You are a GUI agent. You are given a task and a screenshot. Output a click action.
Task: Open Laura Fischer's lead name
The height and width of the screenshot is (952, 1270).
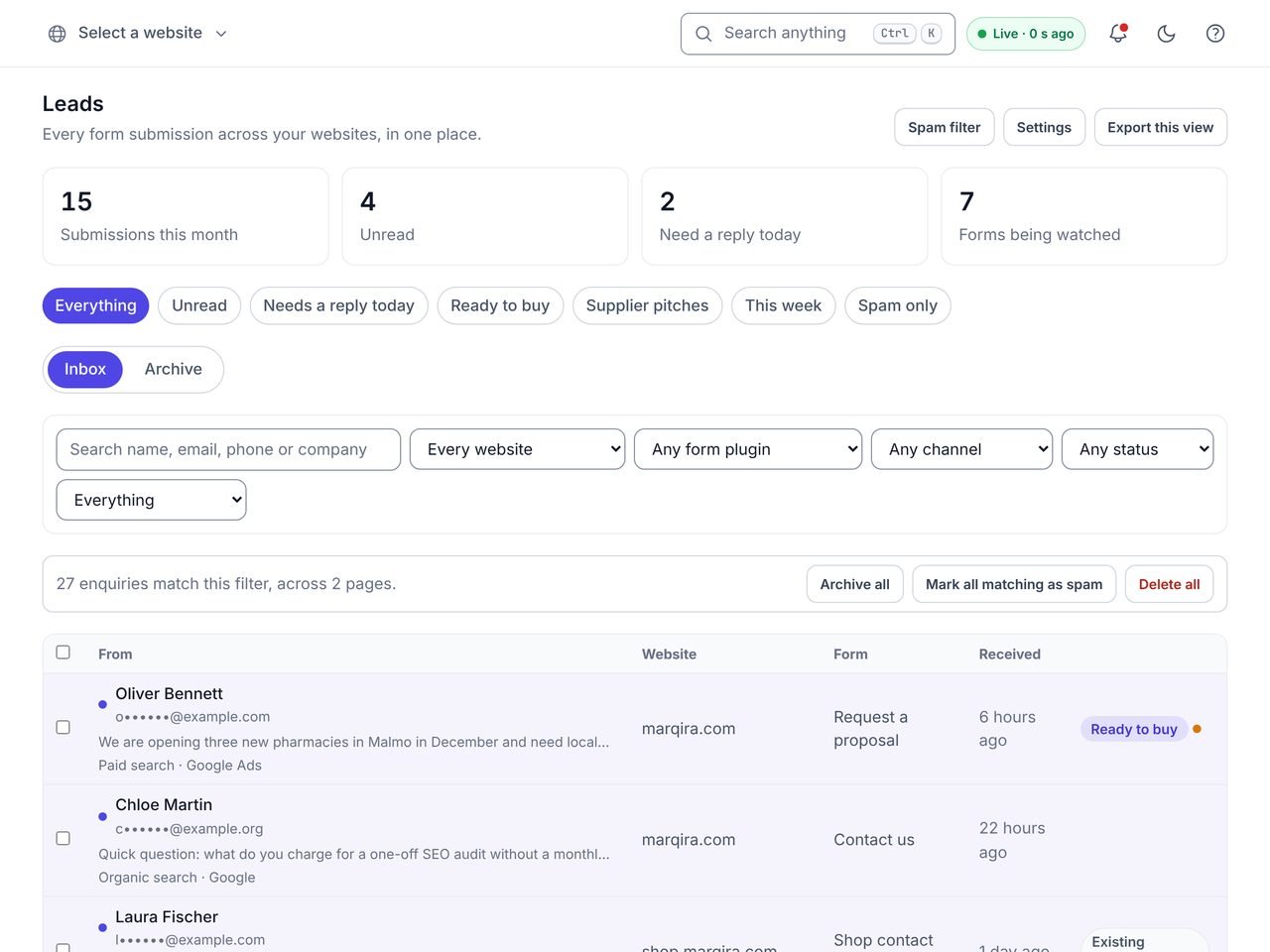[x=167, y=916]
